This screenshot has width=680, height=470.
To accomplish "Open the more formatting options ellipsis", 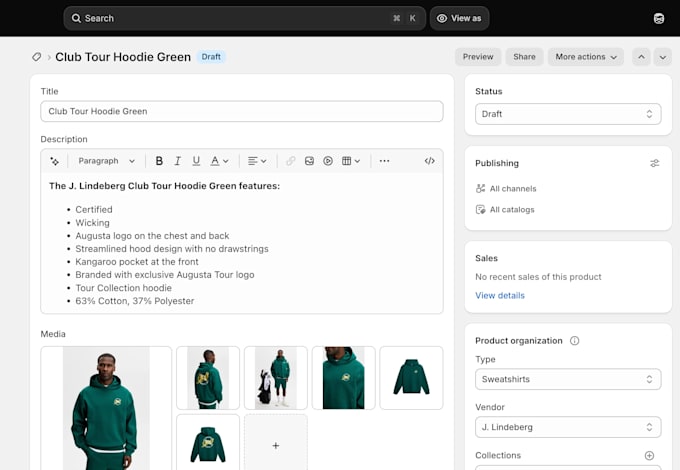I will click(384, 161).
